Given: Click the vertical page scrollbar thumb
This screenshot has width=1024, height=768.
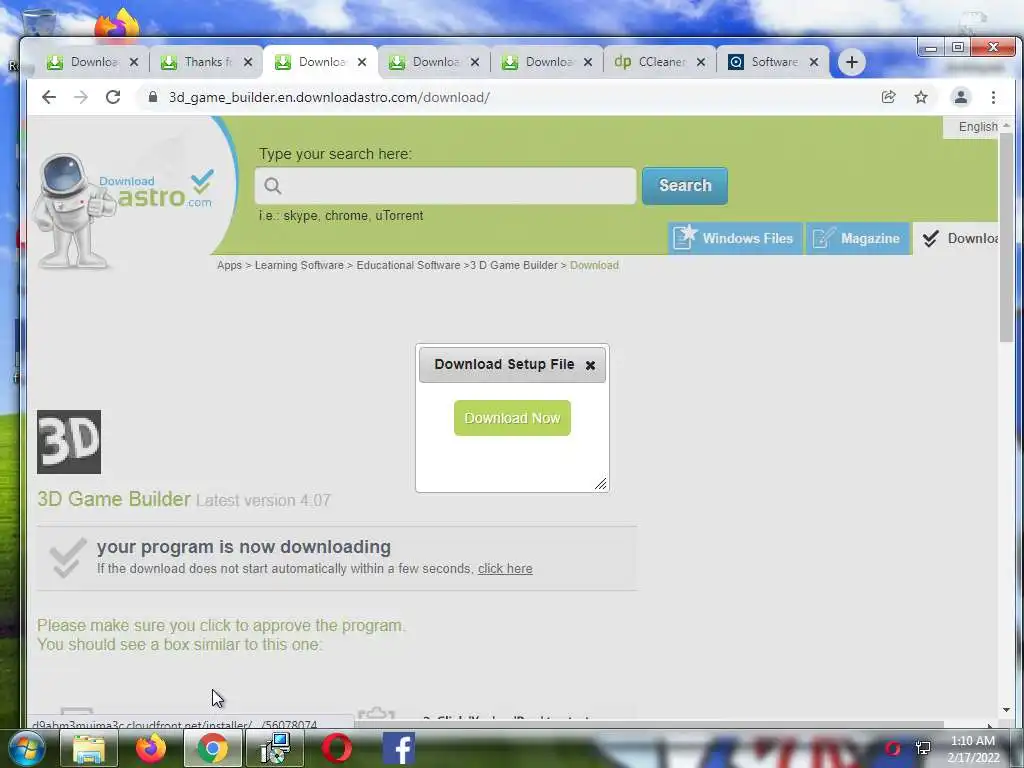Looking at the screenshot, I should click(1006, 236).
